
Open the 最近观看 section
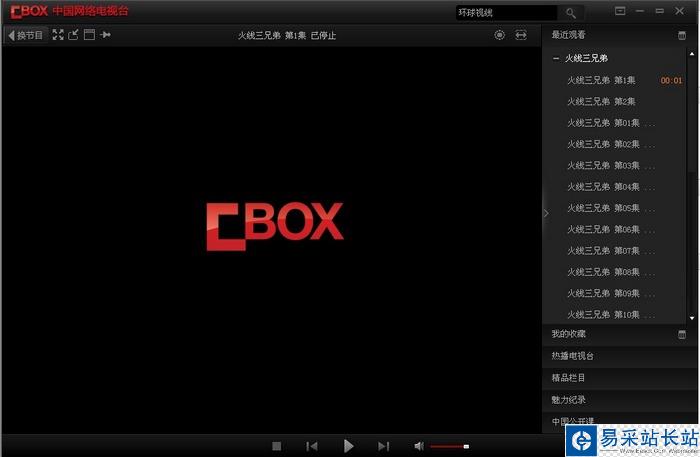coord(568,35)
